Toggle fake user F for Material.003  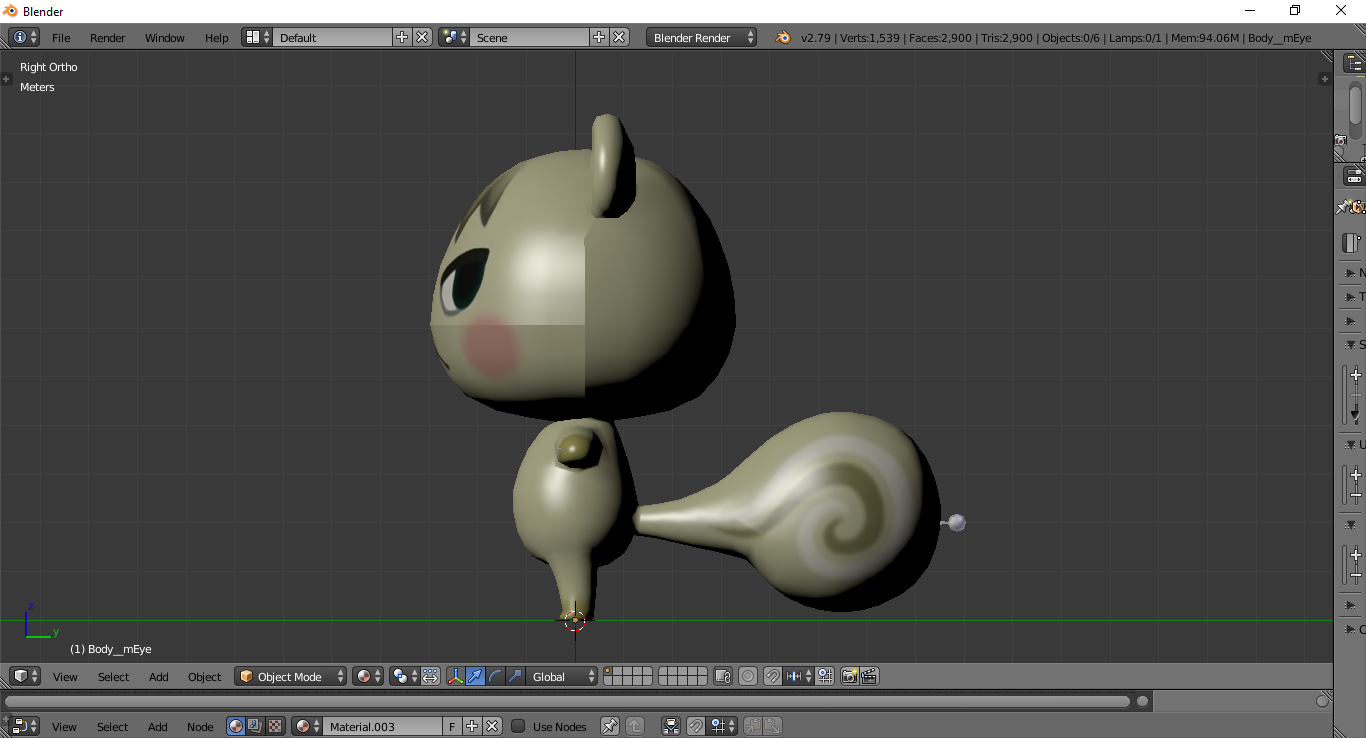pyautogui.click(x=452, y=727)
